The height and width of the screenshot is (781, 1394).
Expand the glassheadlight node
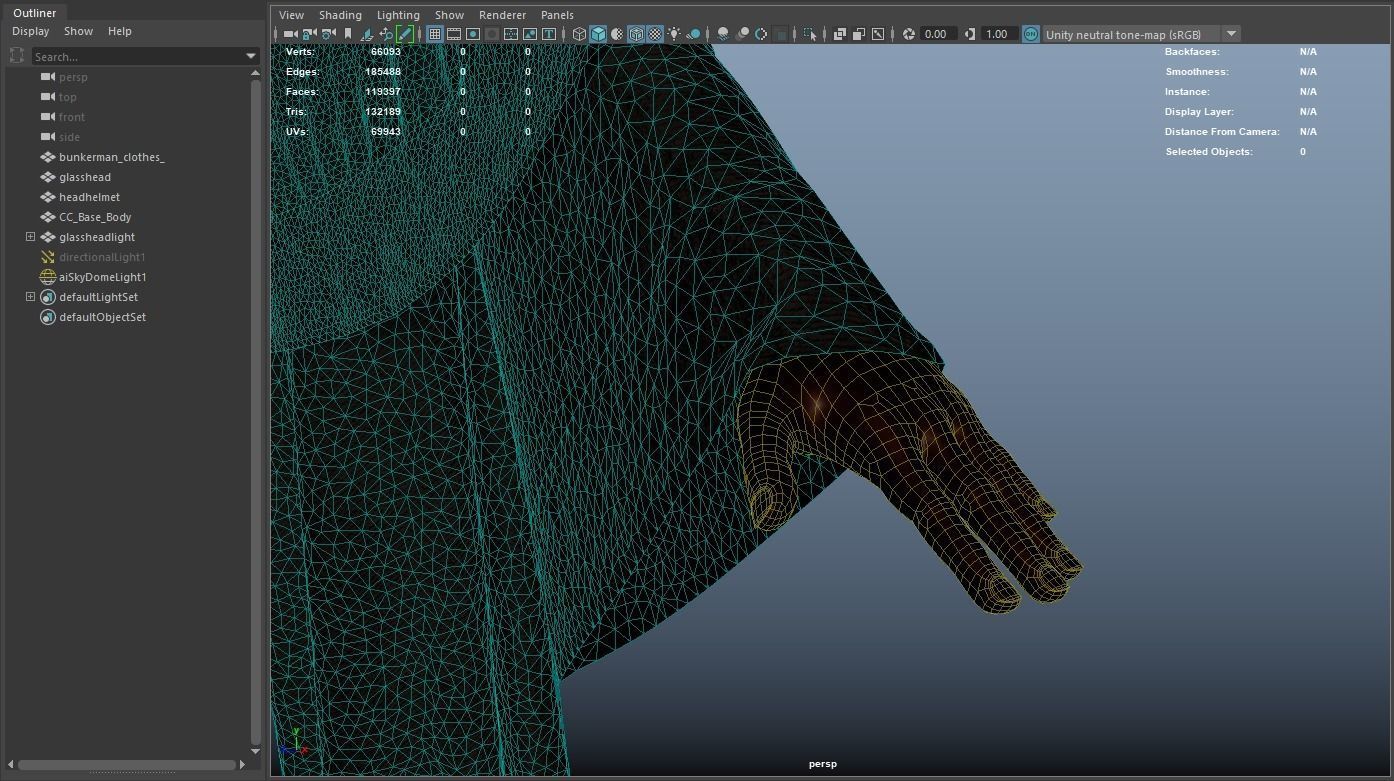click(x=30, y=237)
